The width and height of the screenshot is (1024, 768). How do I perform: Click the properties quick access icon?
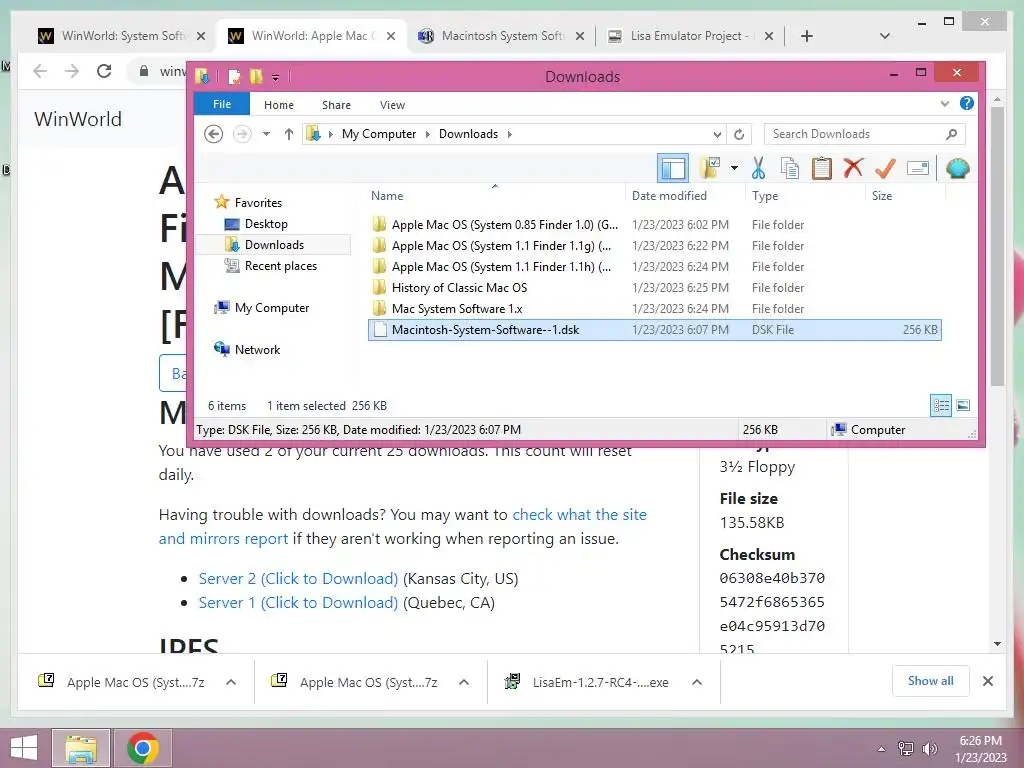(x=234, y=76)
